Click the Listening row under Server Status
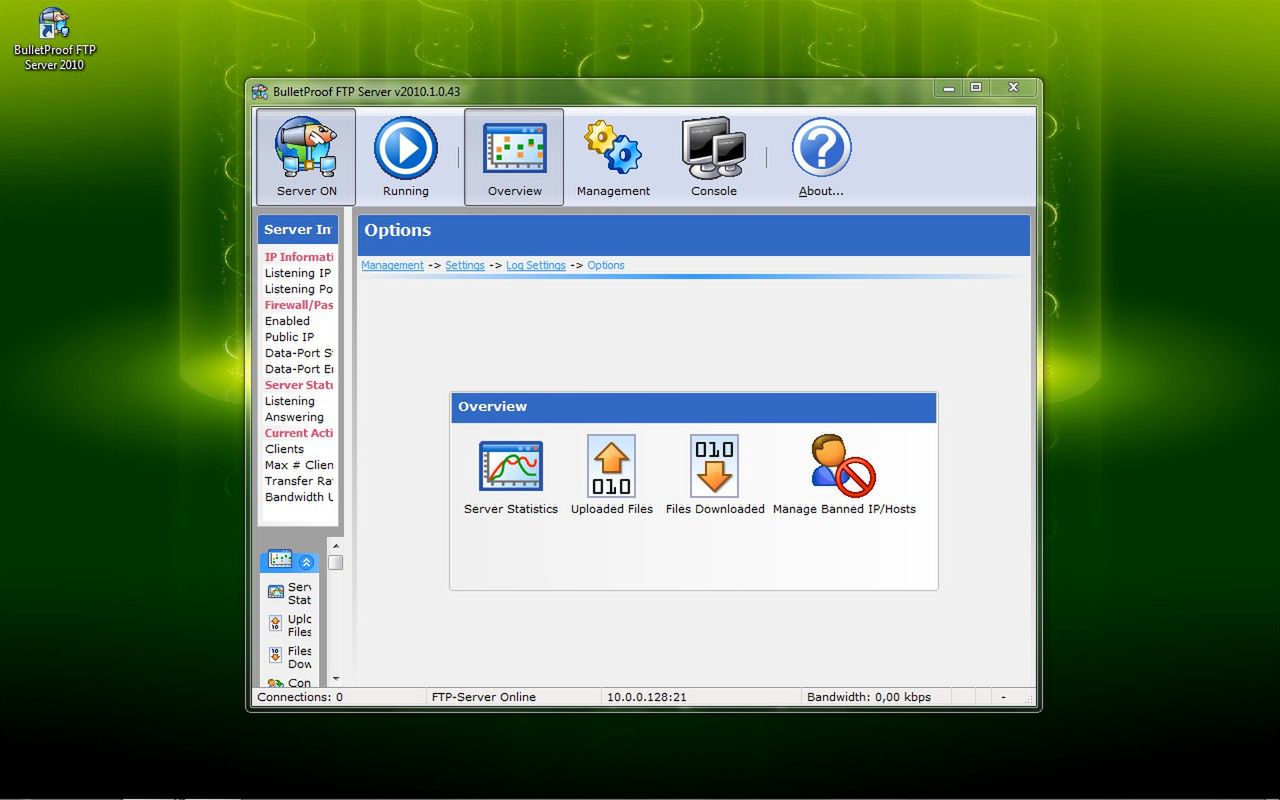 point(290,401)
